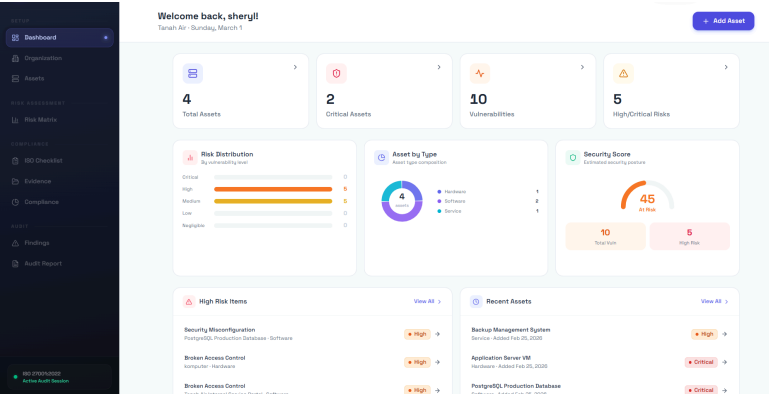Click the Total Assets server icon
This screenshot has width=772, height=397.
pos(193,73)
